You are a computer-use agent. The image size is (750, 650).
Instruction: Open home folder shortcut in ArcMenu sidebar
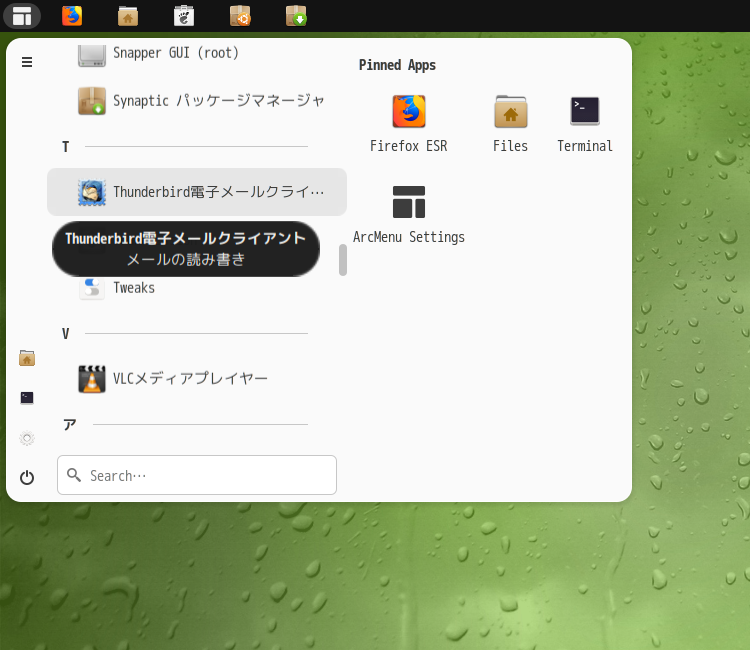click(x=27, y=358)
